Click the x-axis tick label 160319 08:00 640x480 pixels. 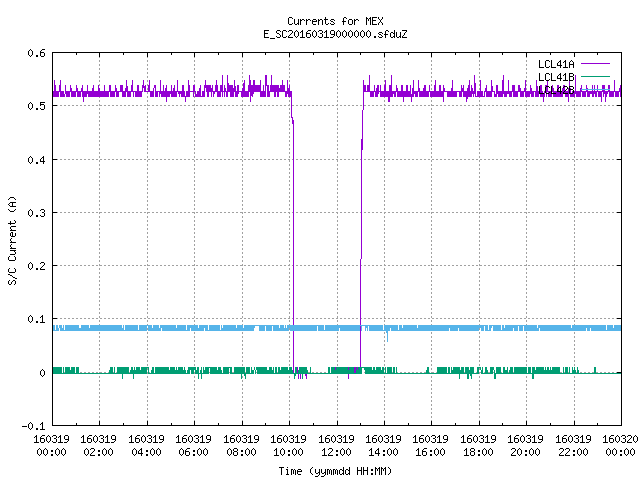pyautogui.click(x=241, y=446)
